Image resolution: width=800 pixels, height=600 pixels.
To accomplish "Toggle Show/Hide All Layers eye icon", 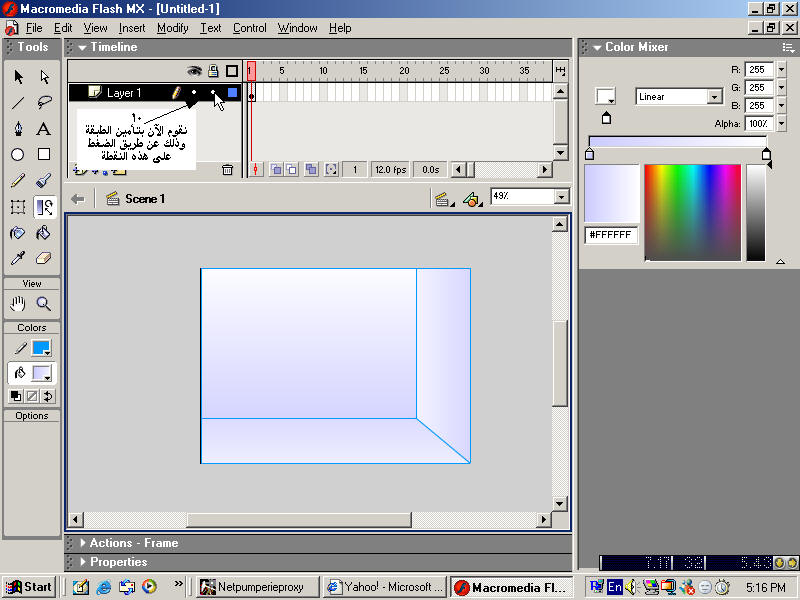I will (194, 71).
